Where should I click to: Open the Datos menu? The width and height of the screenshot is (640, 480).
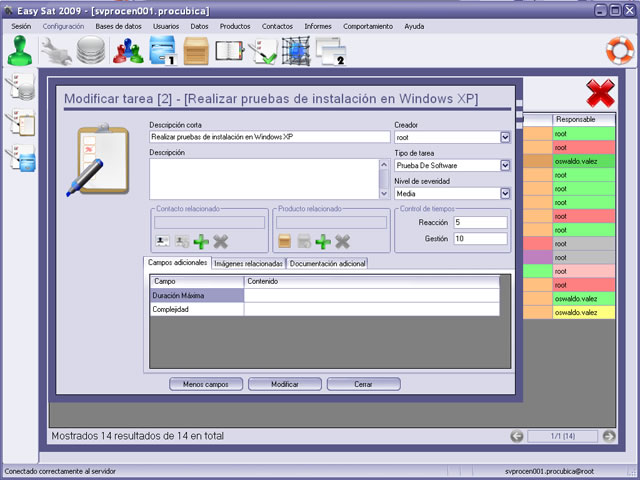[x=199, y=27]
